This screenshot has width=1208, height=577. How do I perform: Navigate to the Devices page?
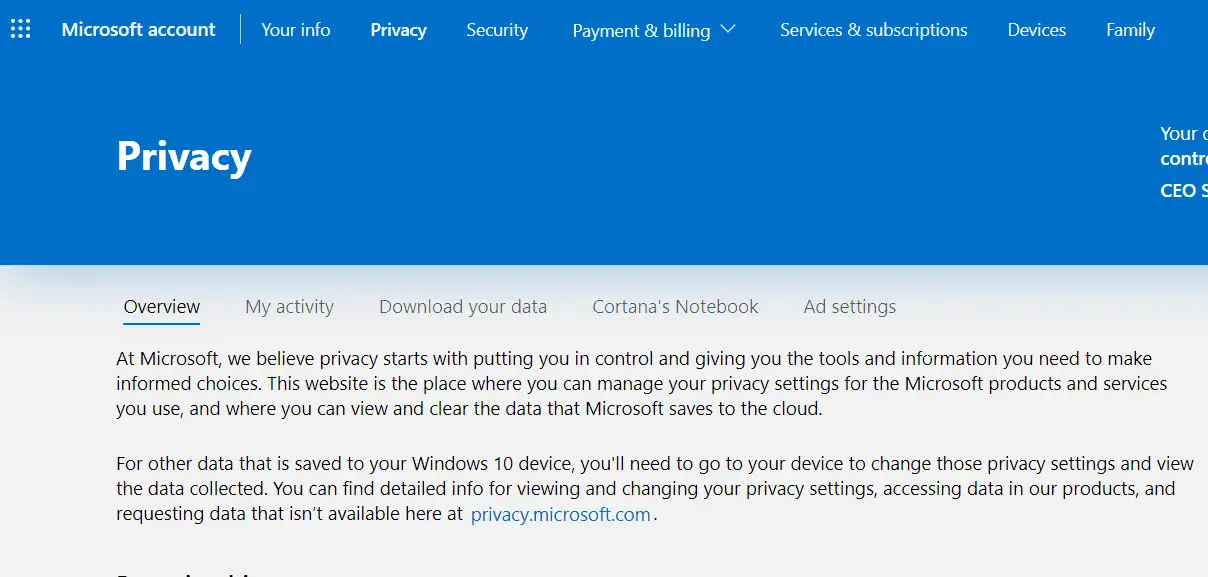(1036, 30)
